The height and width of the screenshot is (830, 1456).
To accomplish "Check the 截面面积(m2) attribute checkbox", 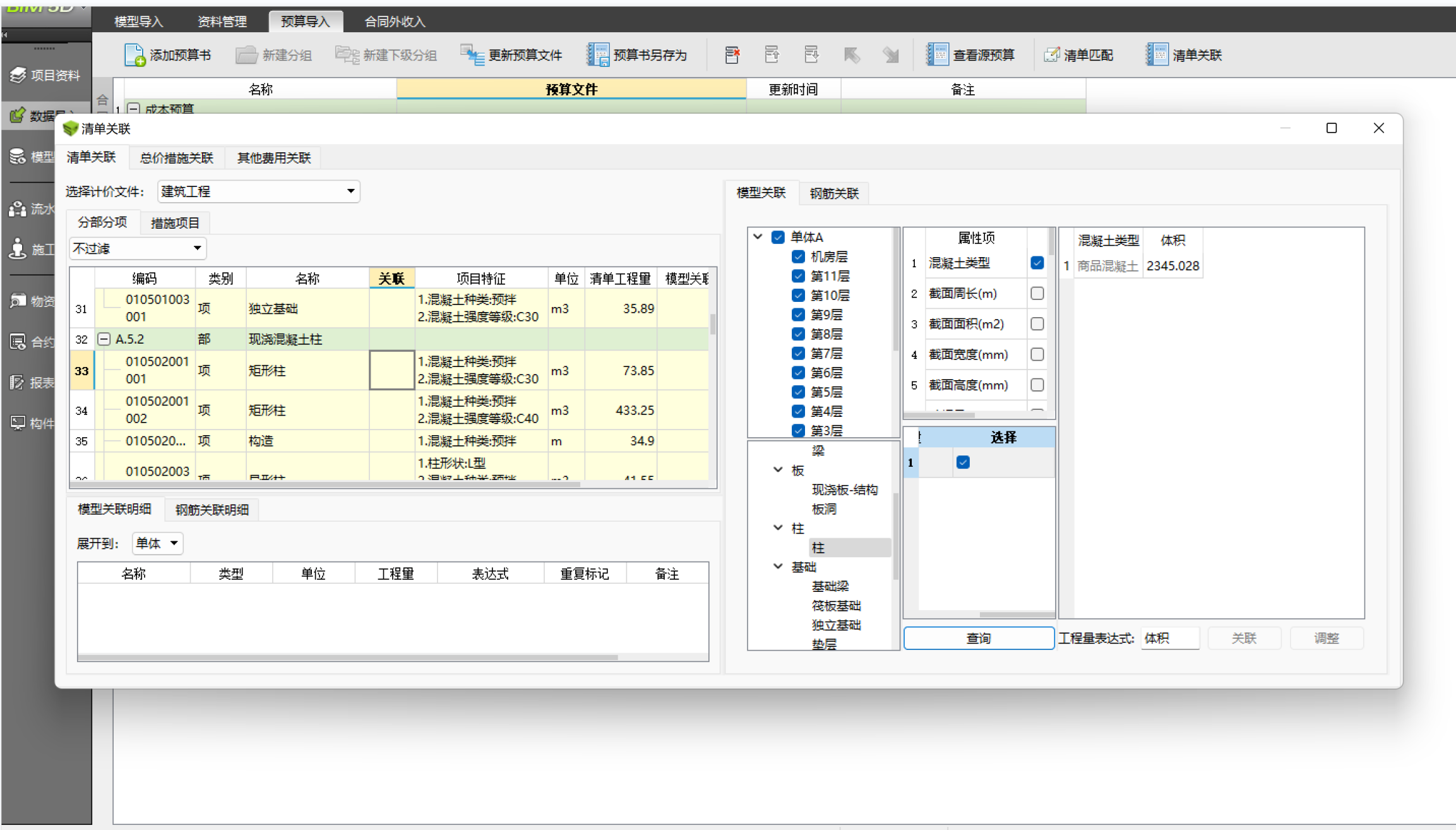I will coord(1037,323).
